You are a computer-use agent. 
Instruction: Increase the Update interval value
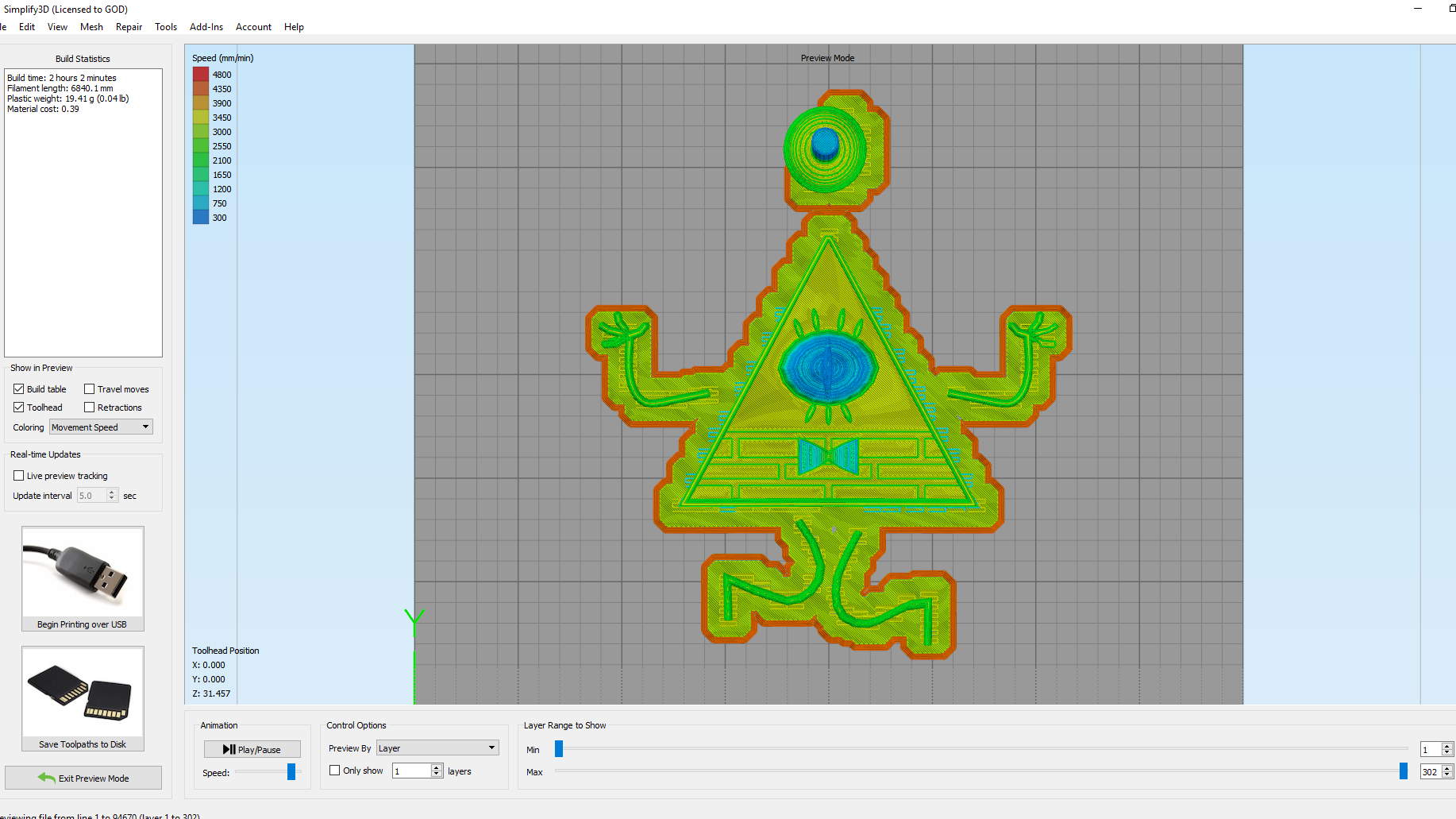(x=112, y=492)
